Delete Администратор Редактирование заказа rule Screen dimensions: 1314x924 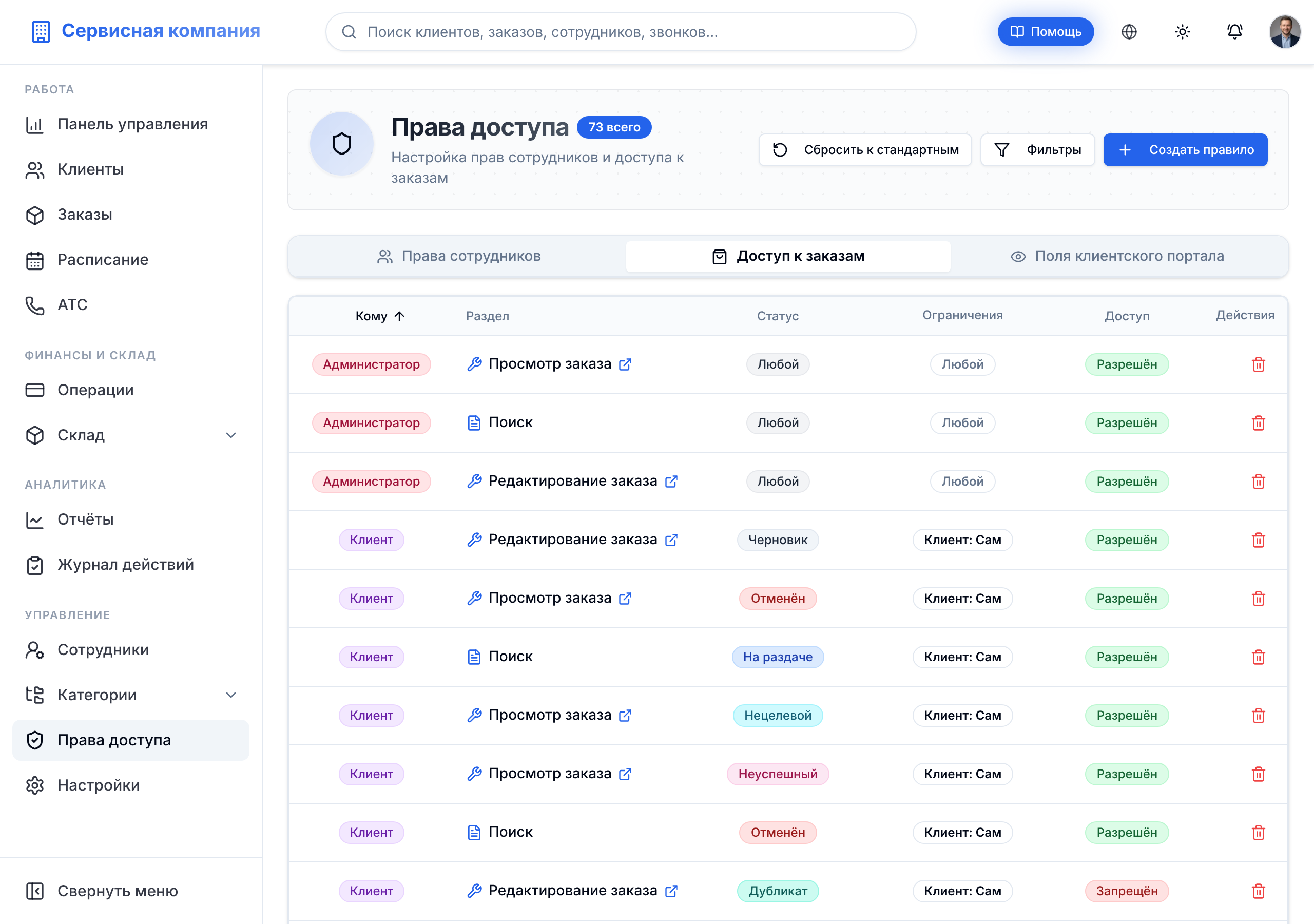[1258, 482]
